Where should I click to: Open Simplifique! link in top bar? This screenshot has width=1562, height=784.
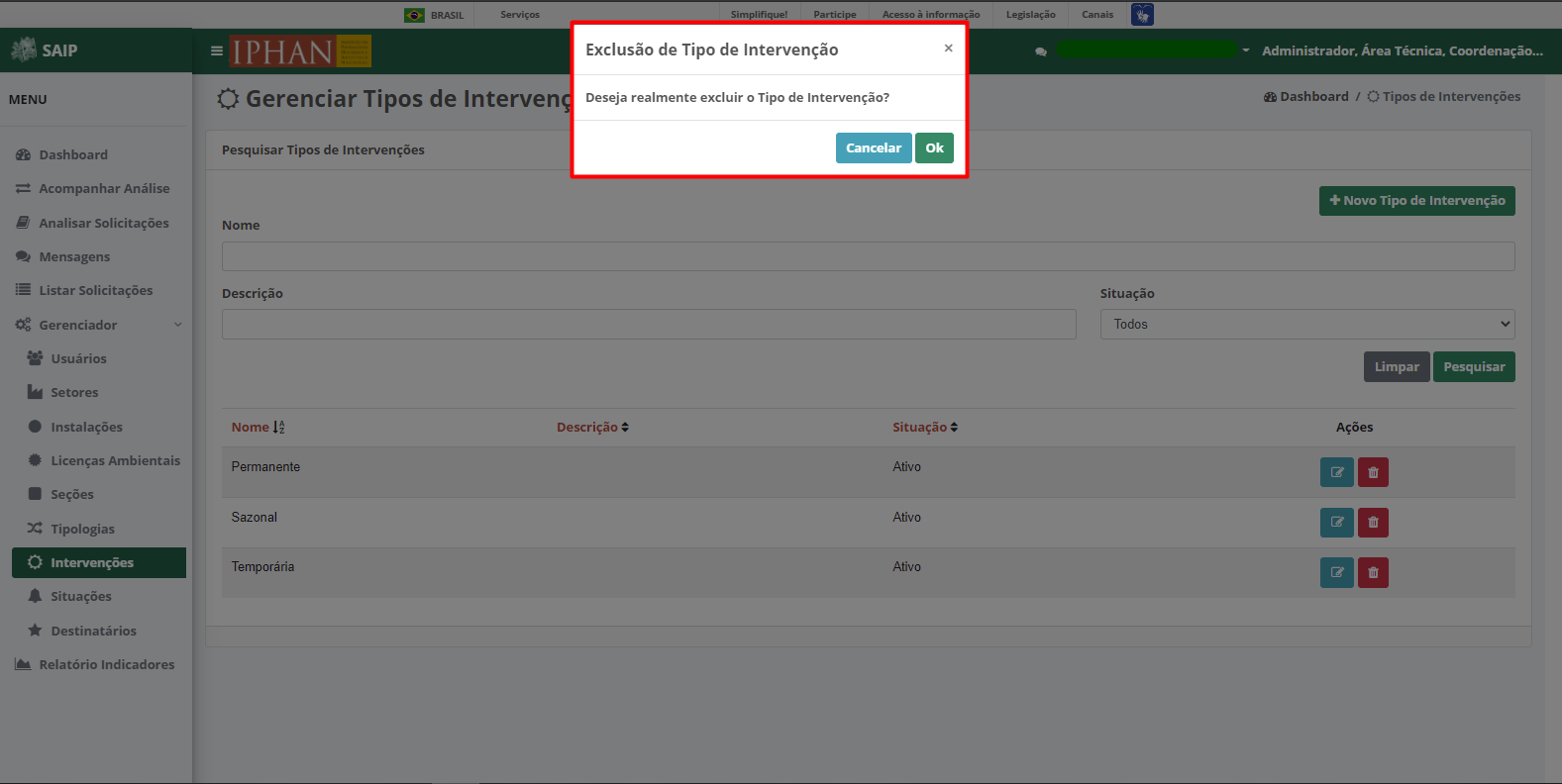click(x=759, y=15)
